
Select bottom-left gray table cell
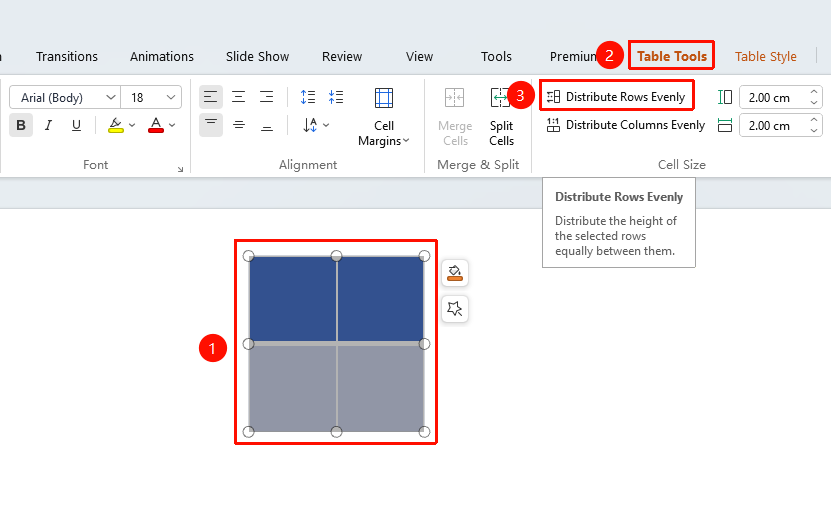pos(293,389)
